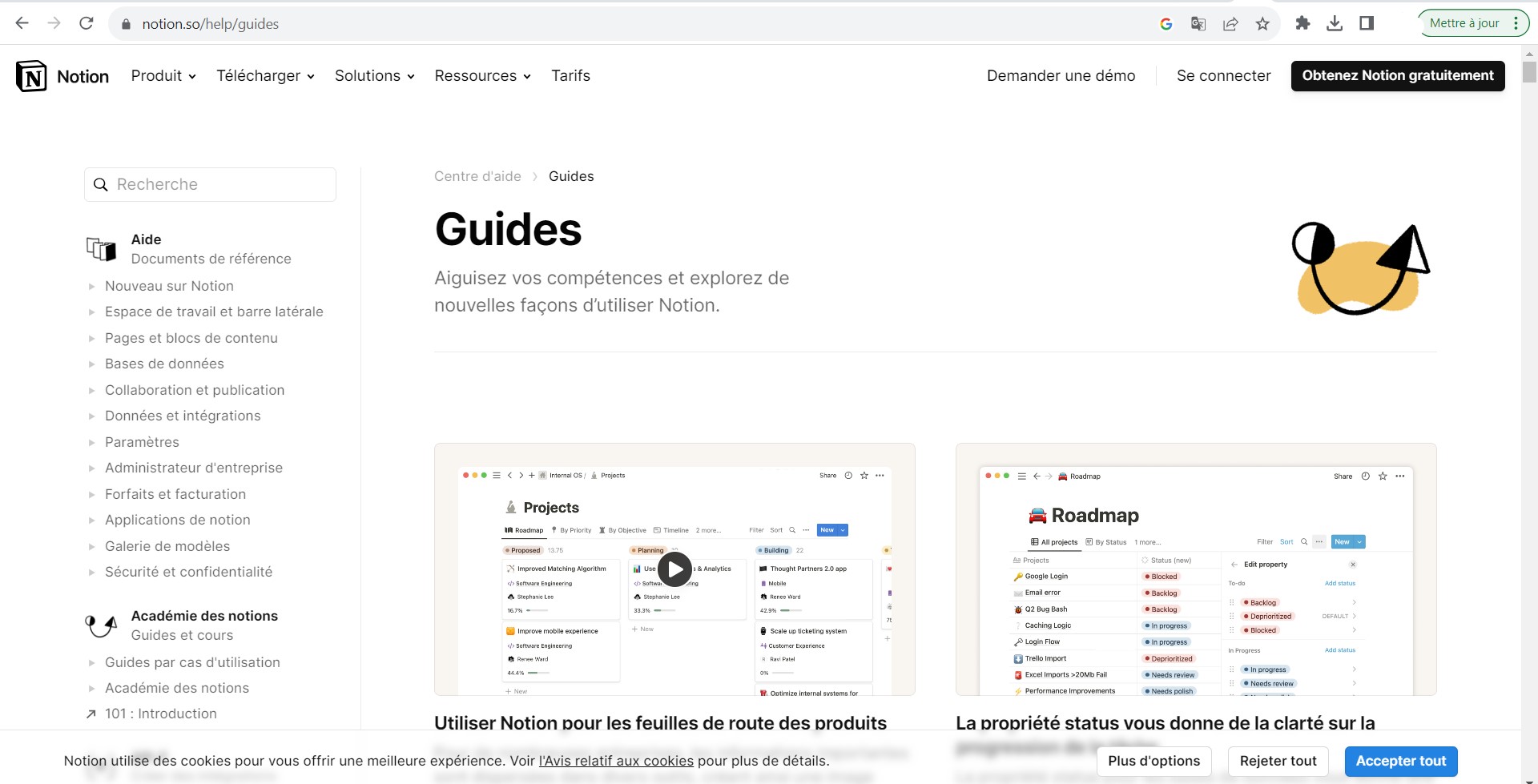
Task: Open the Centre d'aide breadcrumb link
Action: 477,176
